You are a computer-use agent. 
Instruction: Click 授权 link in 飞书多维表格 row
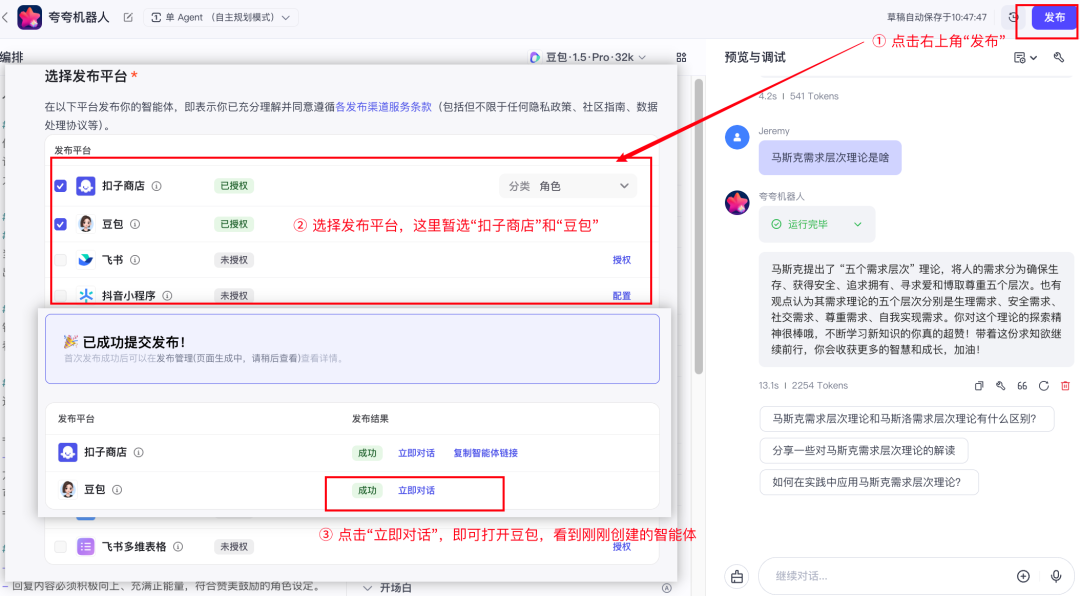pos(621,546)
